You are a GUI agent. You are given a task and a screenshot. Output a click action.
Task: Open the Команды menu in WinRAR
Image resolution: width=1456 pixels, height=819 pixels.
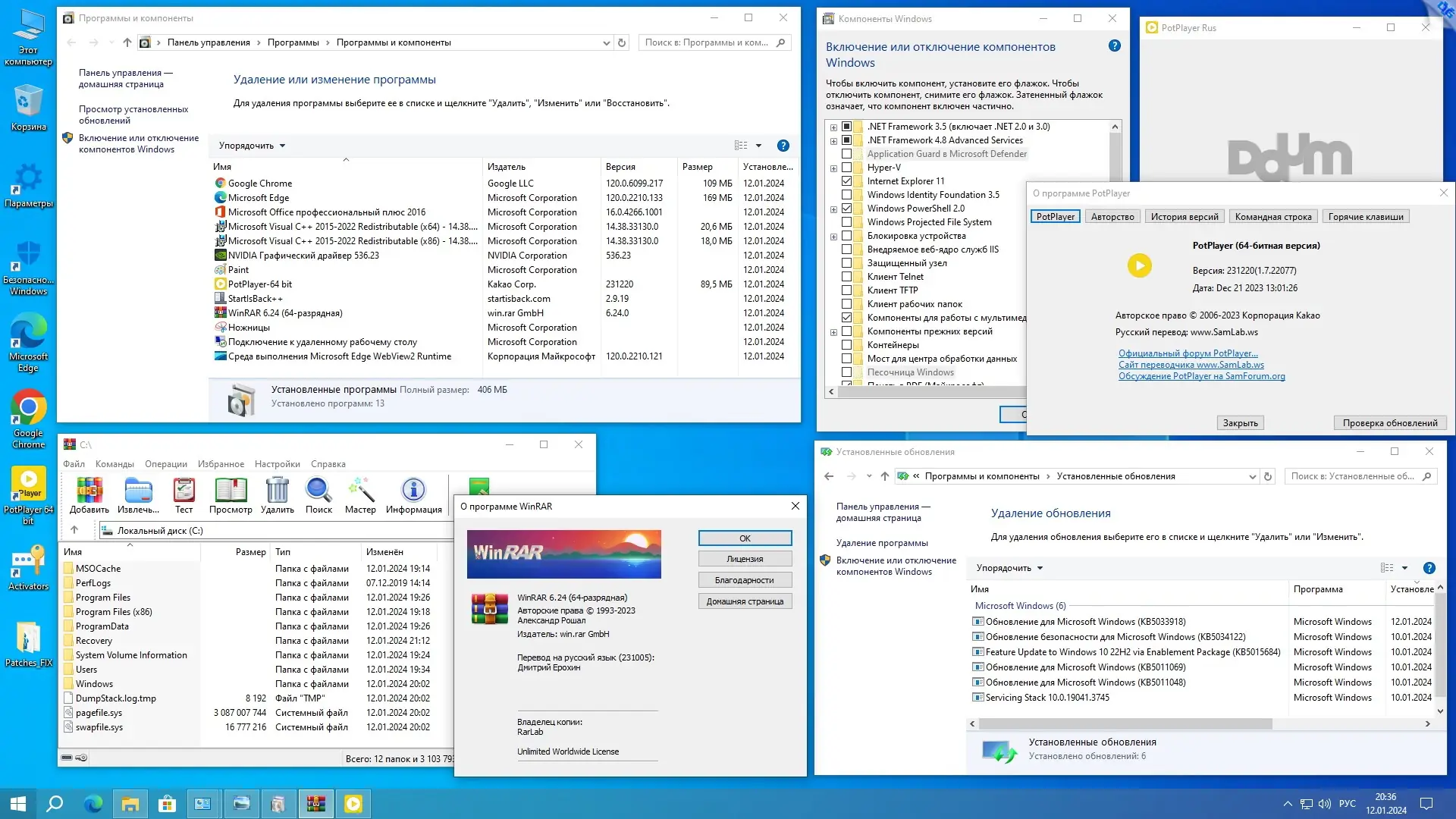click(x=114, y=463)
